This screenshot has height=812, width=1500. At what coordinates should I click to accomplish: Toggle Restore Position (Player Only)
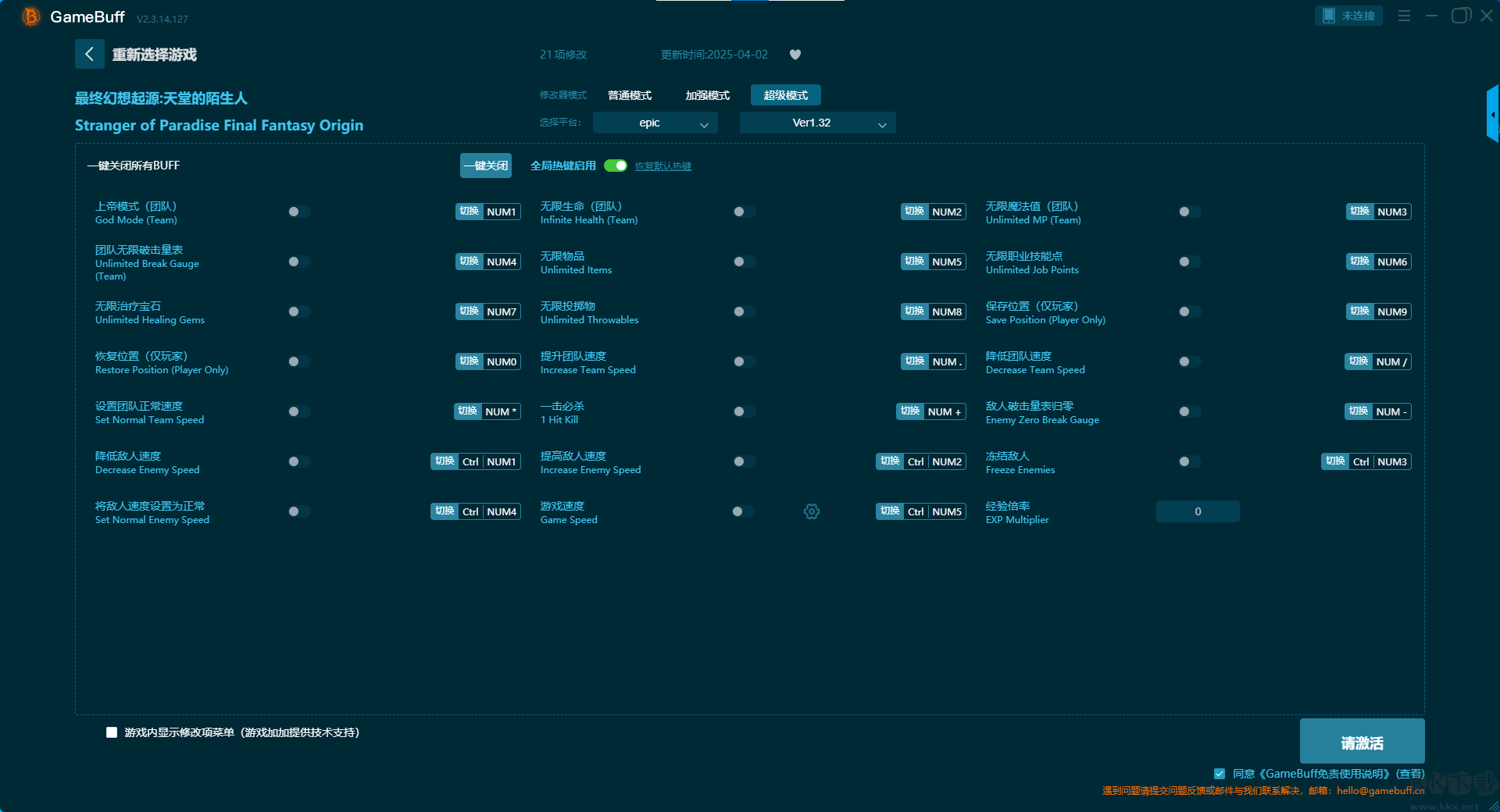(x=299, y=361)
